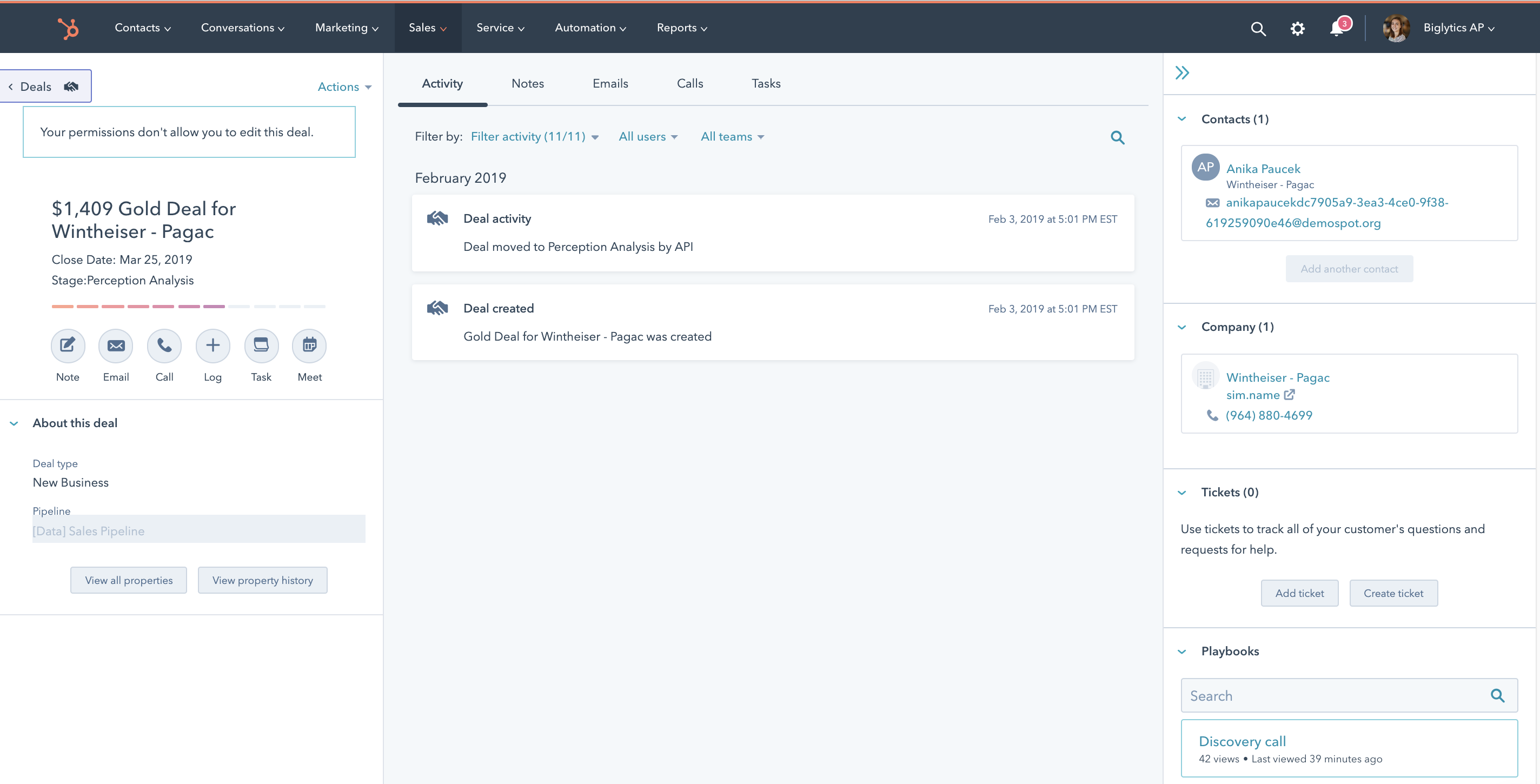Open the Biglytics AP account dropdown
The width and height of the screenshot is (1540, 784).
(x=1459, y=28)
